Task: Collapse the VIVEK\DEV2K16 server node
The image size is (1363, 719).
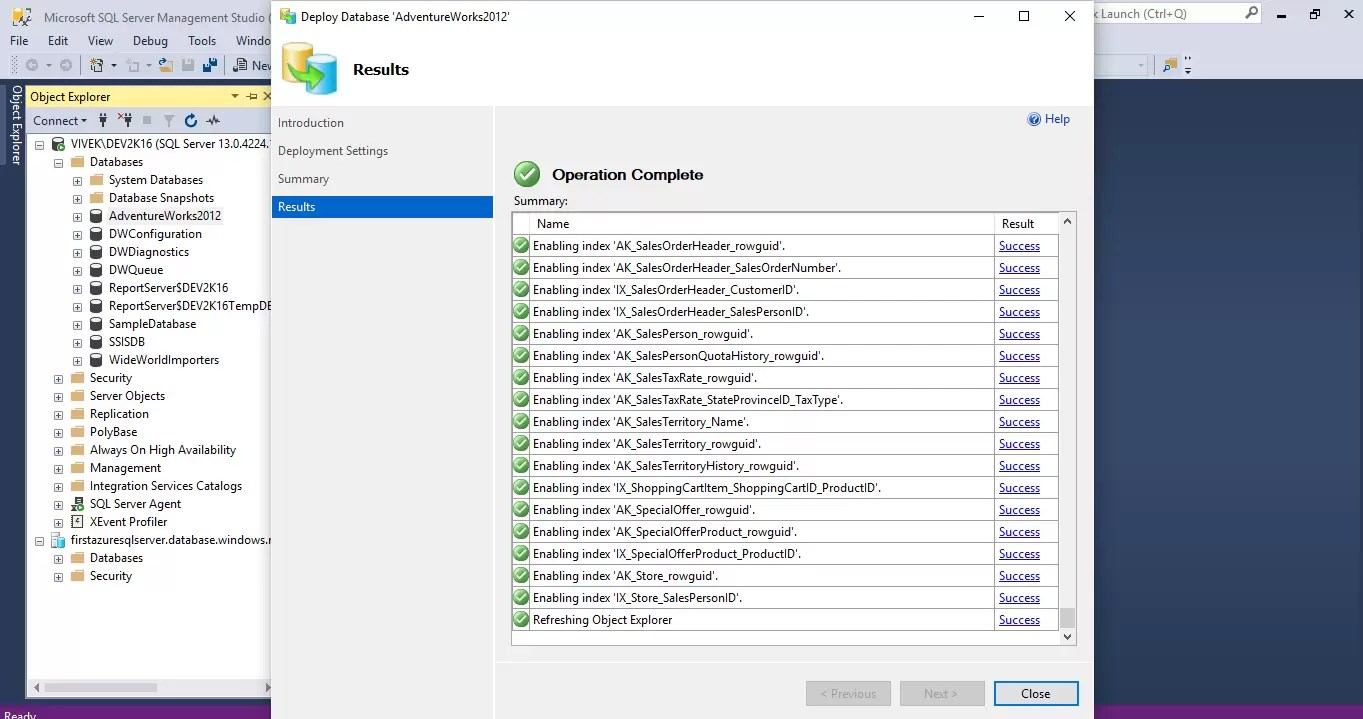Action: click(x=39, y=144)
